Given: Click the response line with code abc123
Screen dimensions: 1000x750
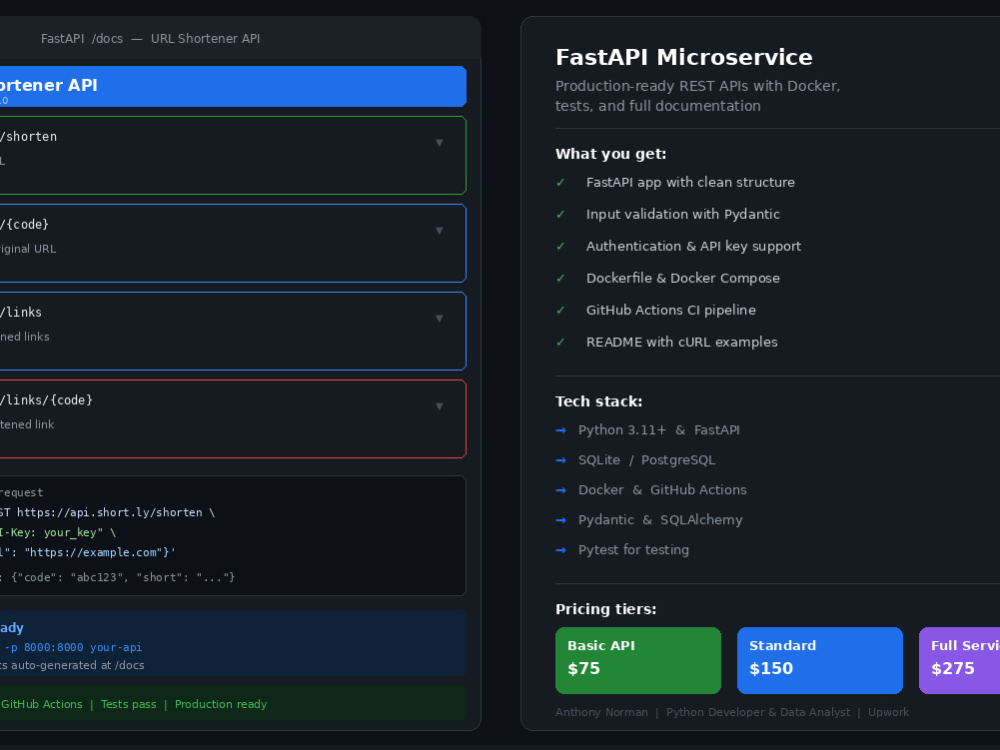Looking at the screenshot, I should pos(117,577).
